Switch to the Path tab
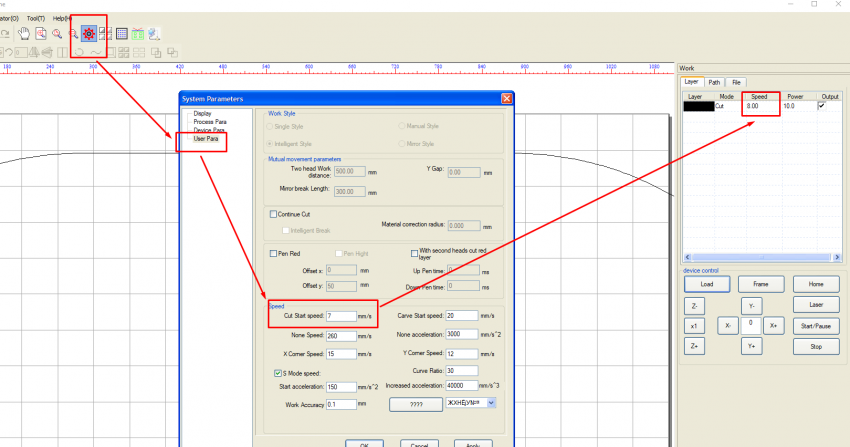 coord(714,82)
